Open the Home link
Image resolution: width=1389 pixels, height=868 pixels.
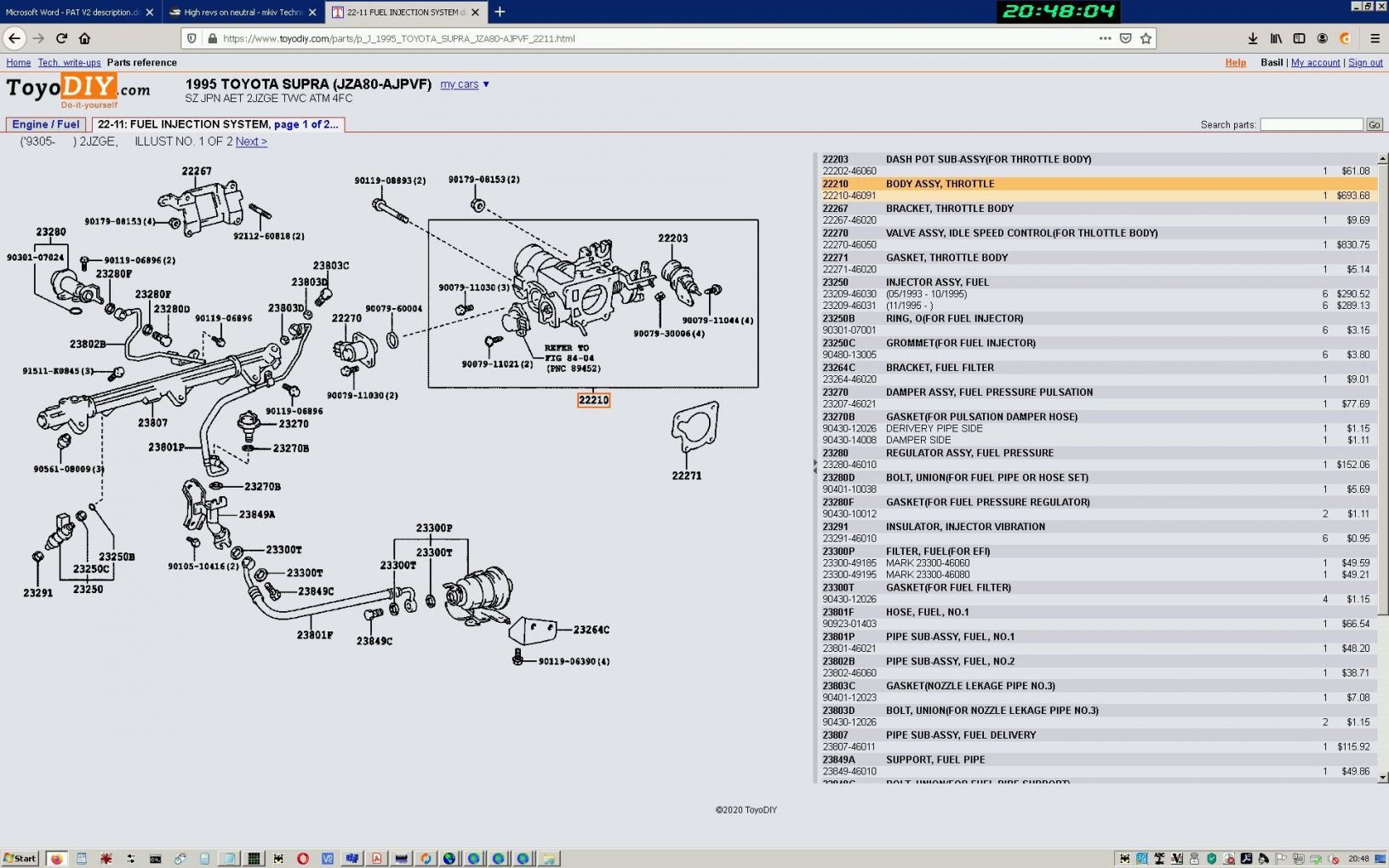click(18, 62)
